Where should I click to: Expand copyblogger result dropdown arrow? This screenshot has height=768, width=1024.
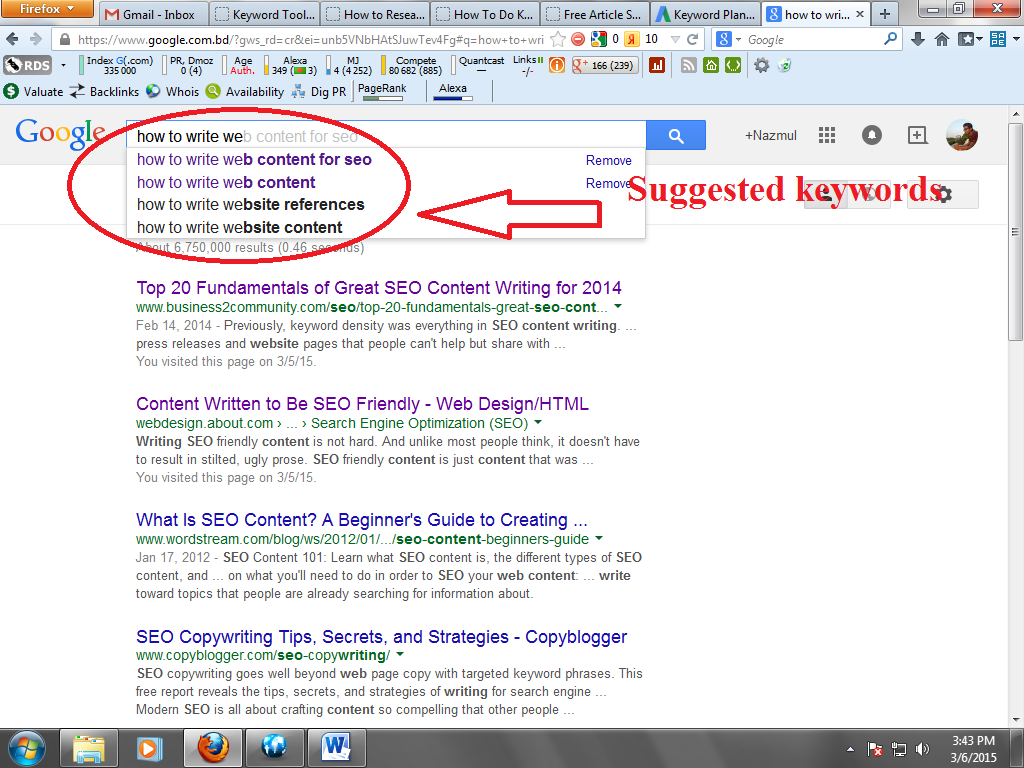(400, 654)
